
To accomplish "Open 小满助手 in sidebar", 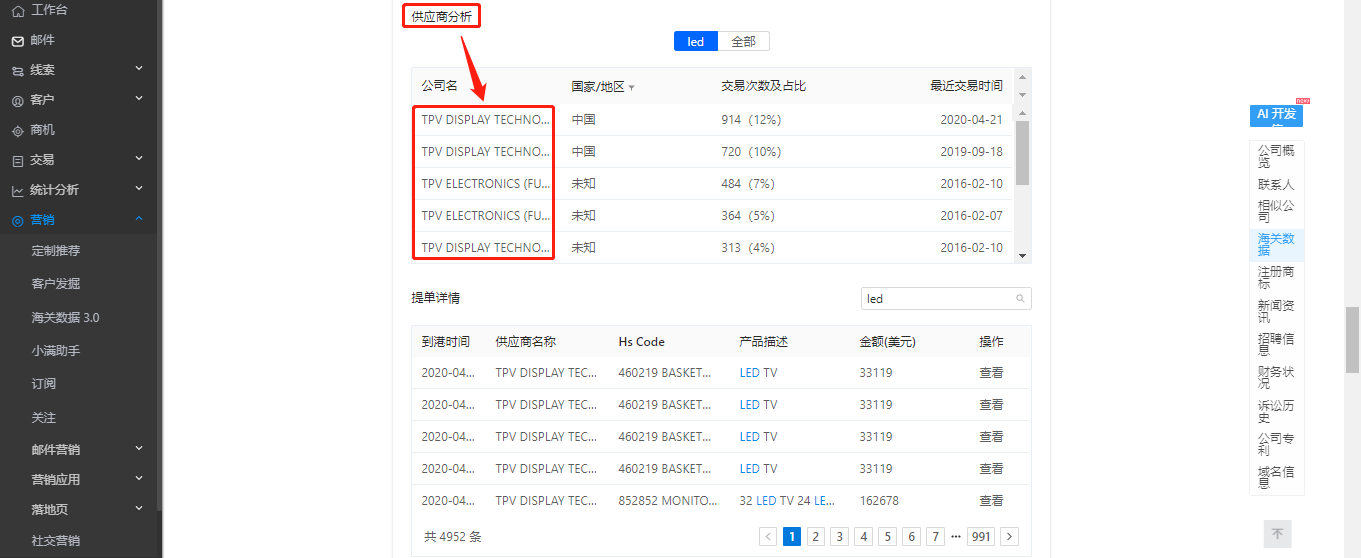I will 56,351.
